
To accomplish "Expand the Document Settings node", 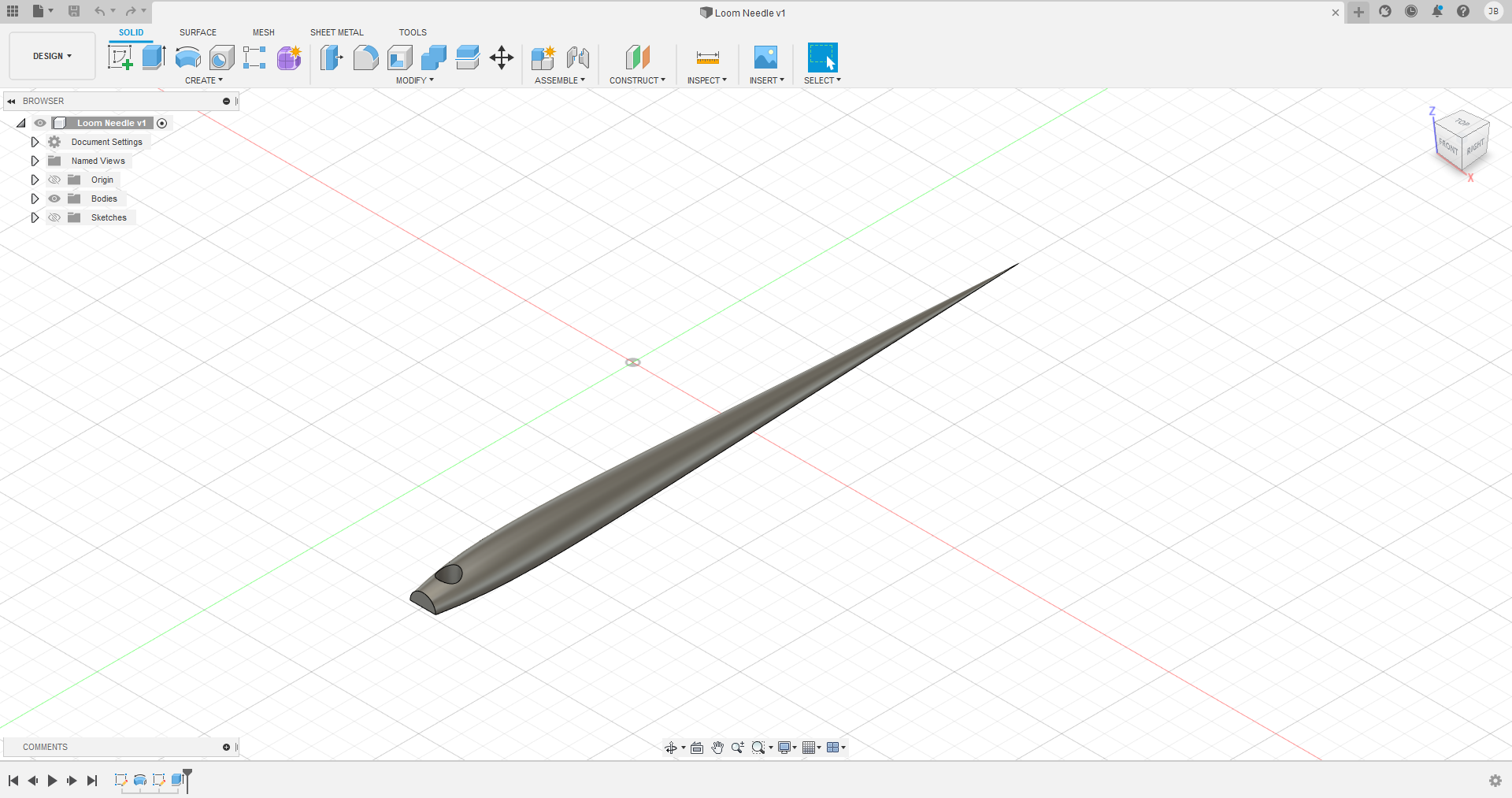I will tap(35, 142).
